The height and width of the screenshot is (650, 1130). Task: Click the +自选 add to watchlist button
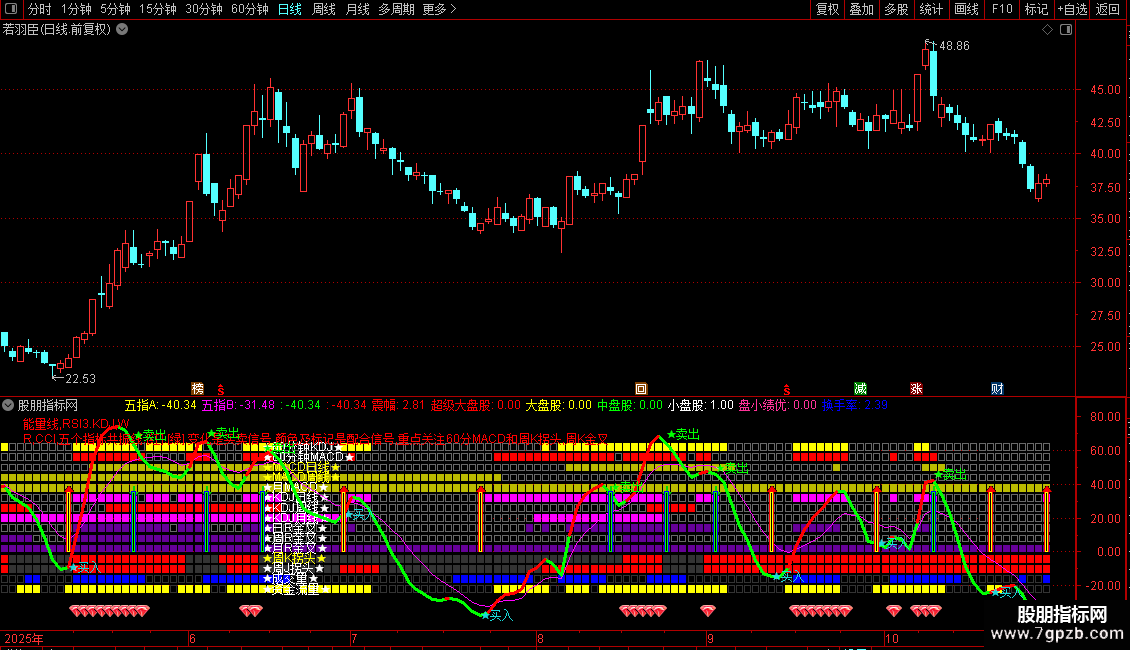pyautogui.click(x=1072, y=9)
